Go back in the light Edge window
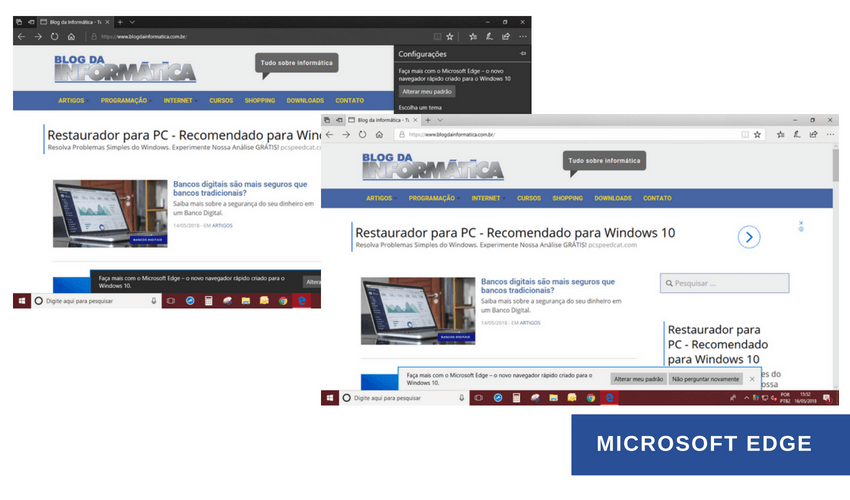This screenshot has width=850, height=500. click(330, 134)
